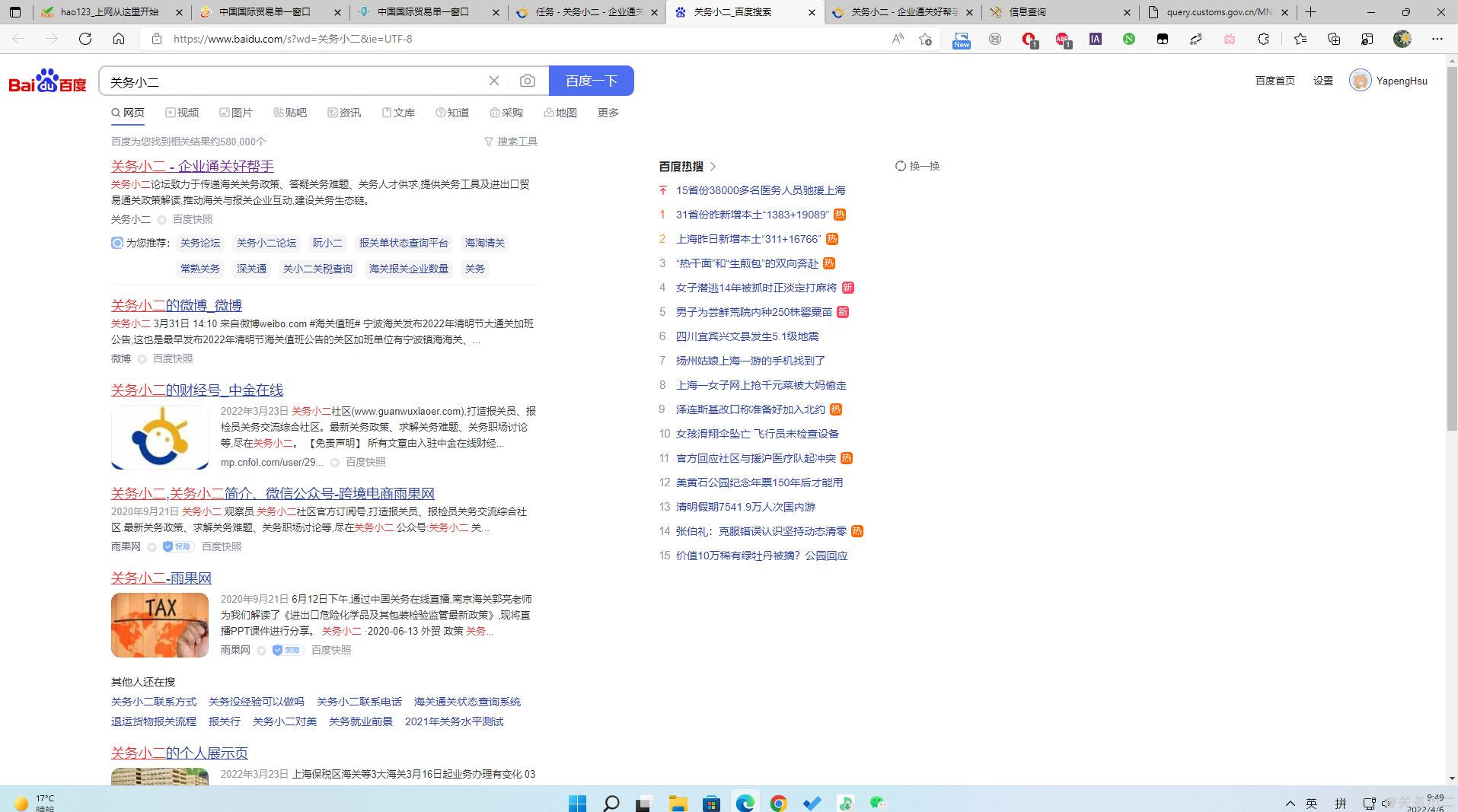
Task: Select the 资讯 search category
Action: (344, 113)
